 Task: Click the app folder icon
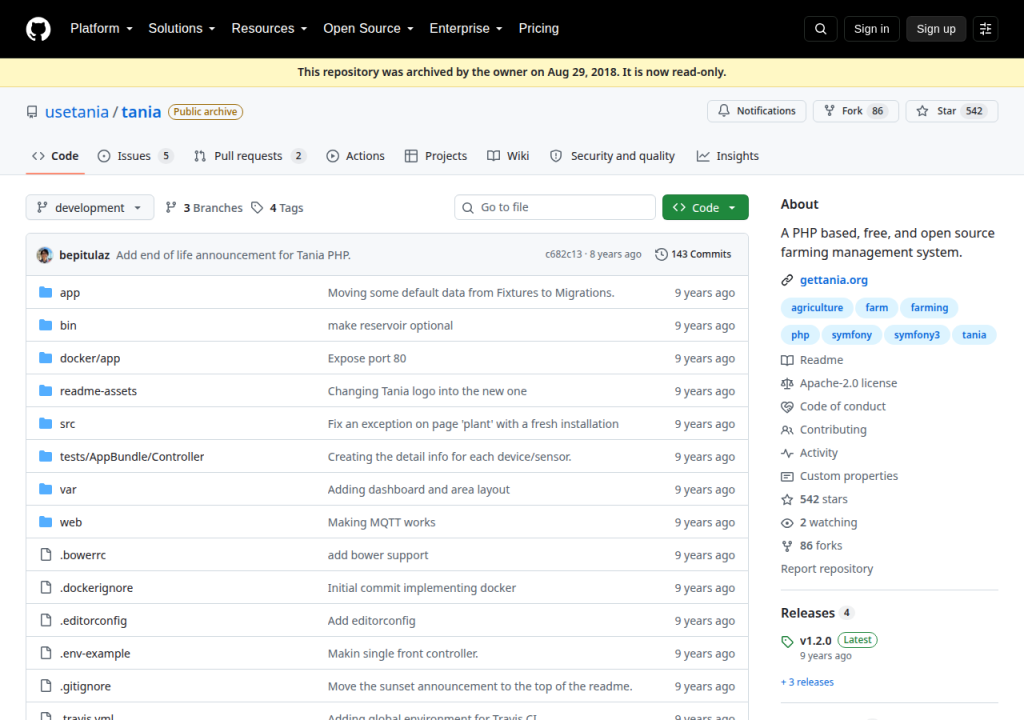click(45, 292)
